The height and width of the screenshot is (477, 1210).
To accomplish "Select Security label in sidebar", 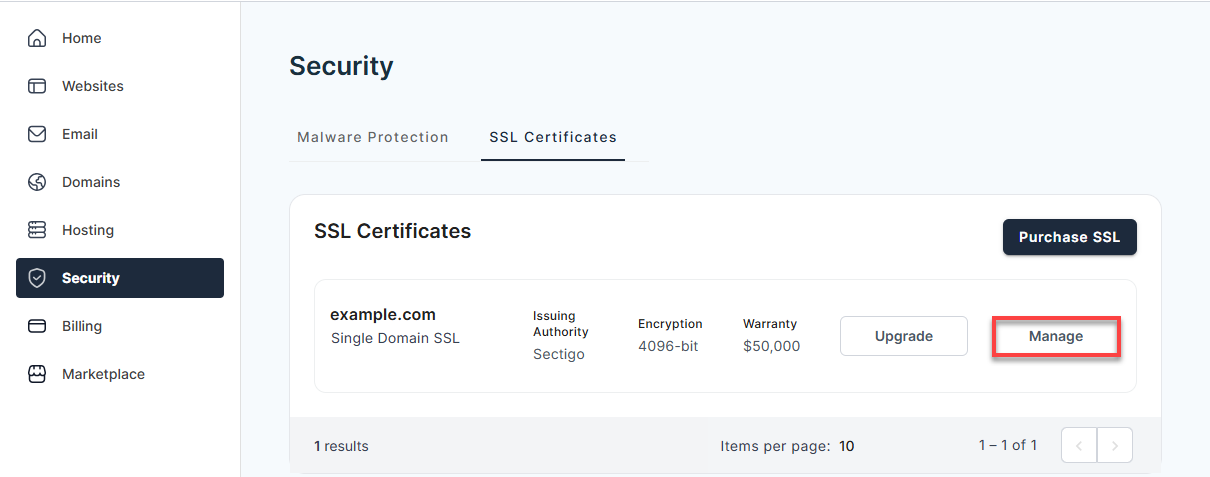I will [91, 278].
